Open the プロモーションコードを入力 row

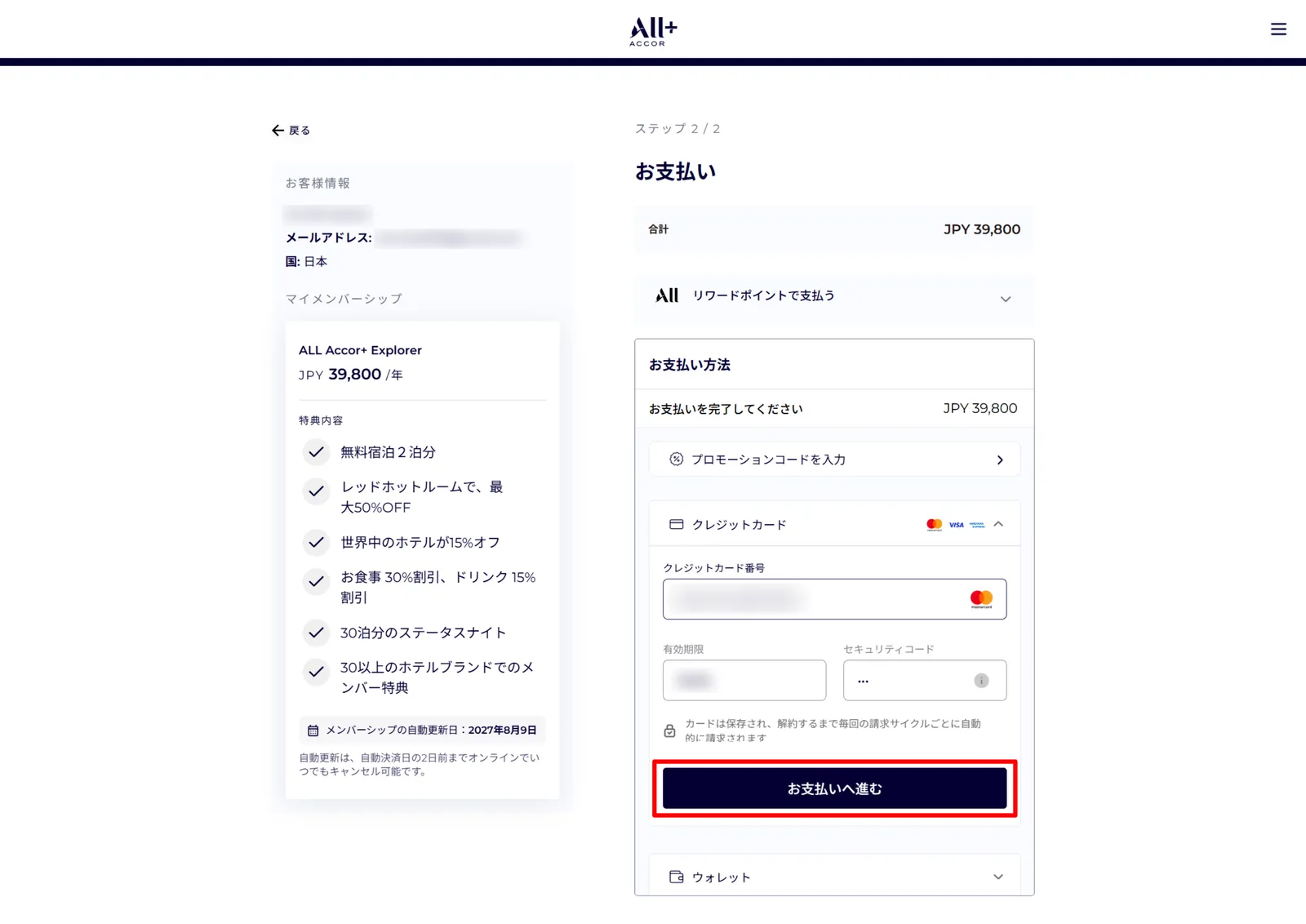coord(834,460)
